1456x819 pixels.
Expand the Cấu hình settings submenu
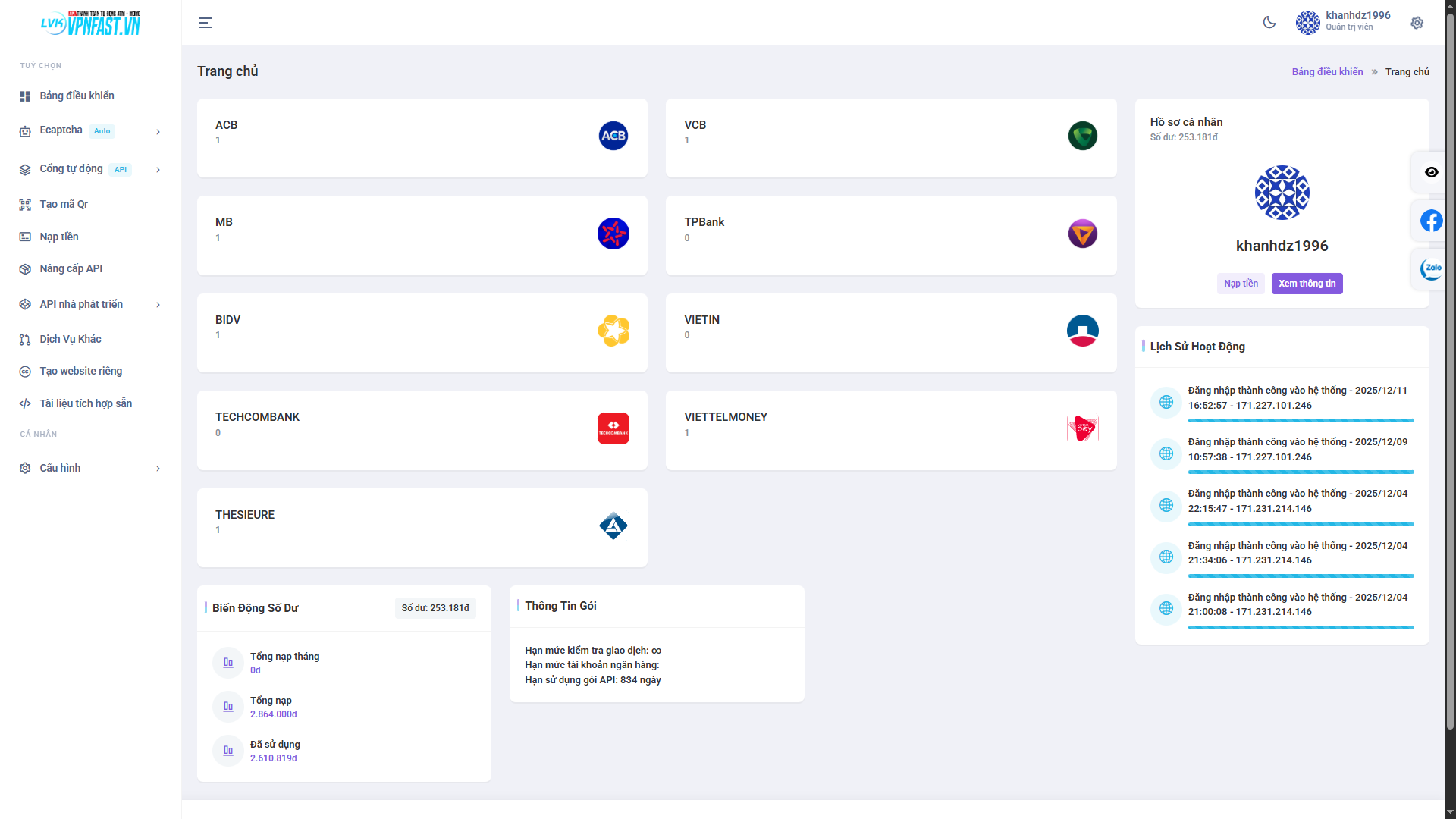tap(61, 468)
